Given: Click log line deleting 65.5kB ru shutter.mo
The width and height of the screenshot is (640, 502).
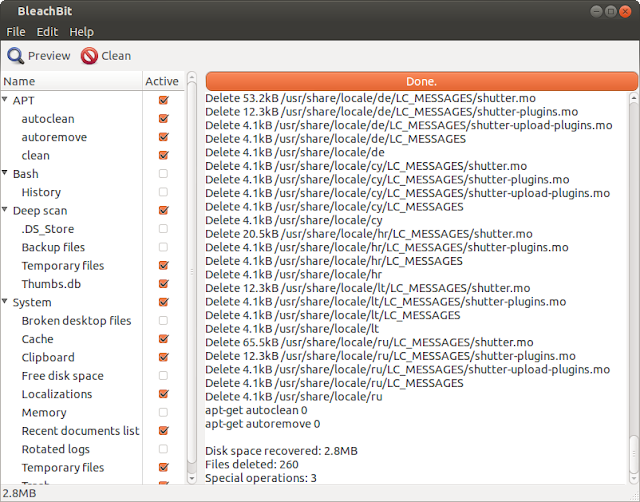Looking at the screenshot, I should 369,342.
